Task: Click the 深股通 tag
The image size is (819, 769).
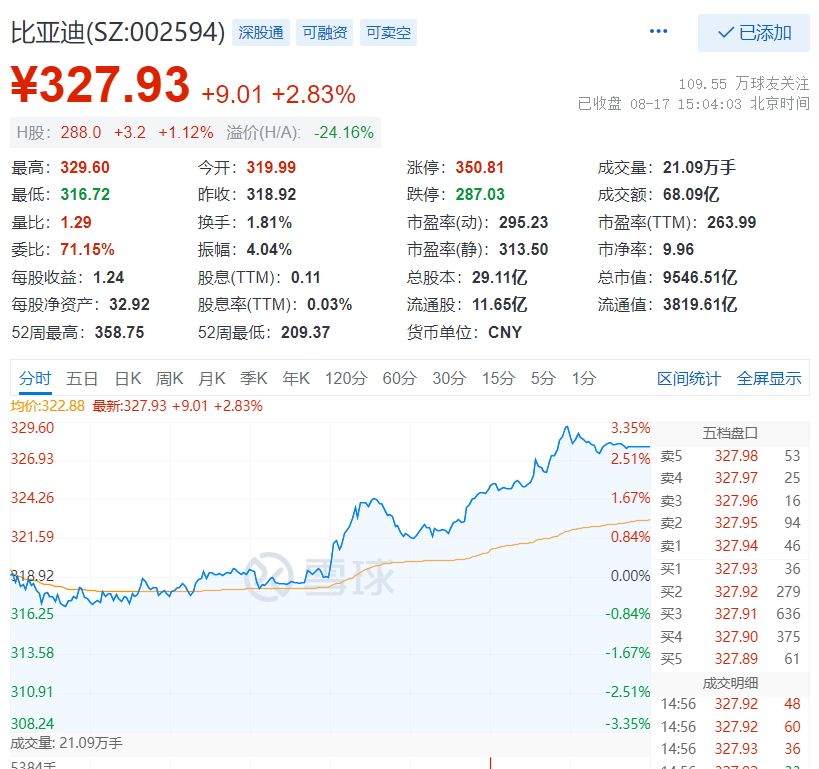Action: (x=261, y=33)
